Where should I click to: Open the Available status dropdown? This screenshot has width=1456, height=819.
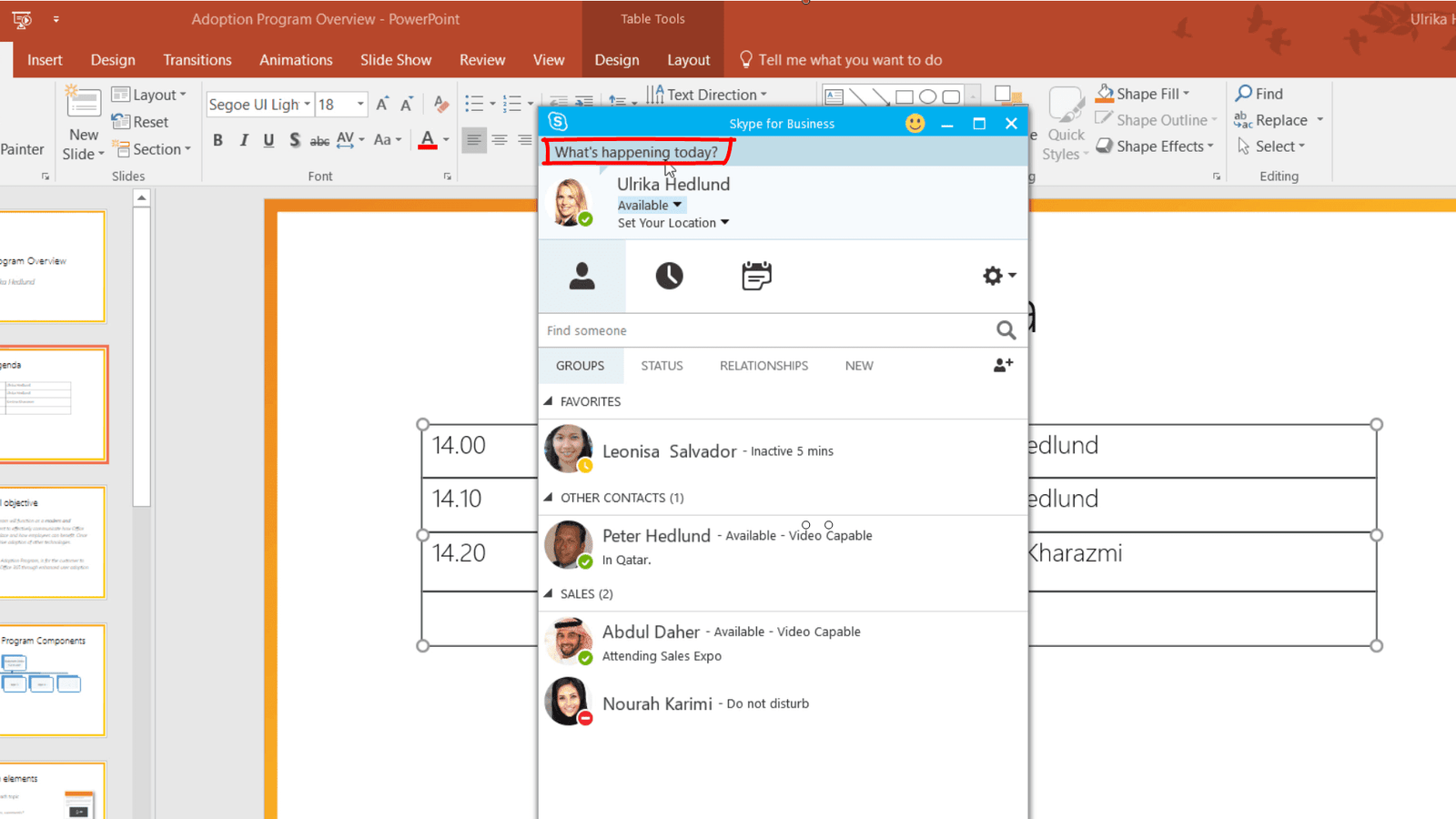click(x=650, y=205)
